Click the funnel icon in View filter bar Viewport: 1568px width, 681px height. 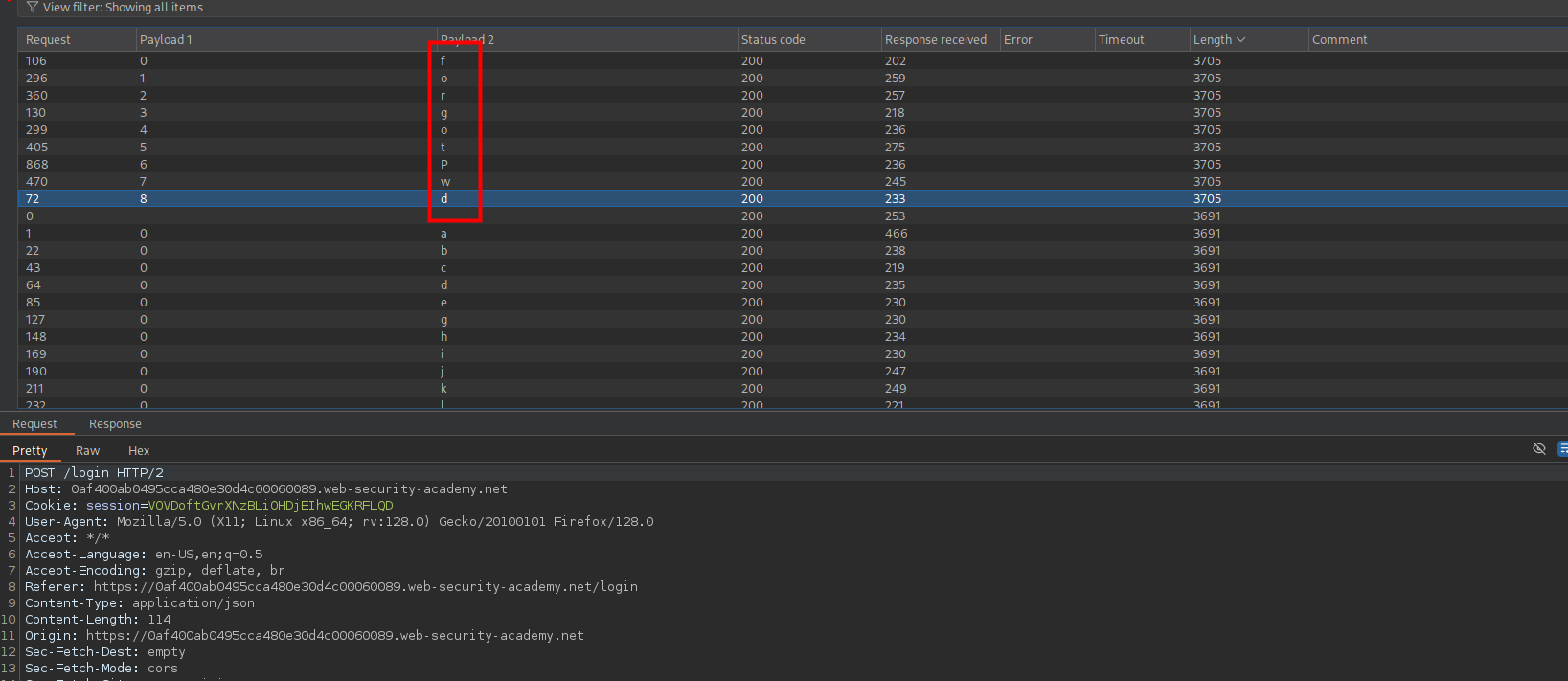point(33,8)
